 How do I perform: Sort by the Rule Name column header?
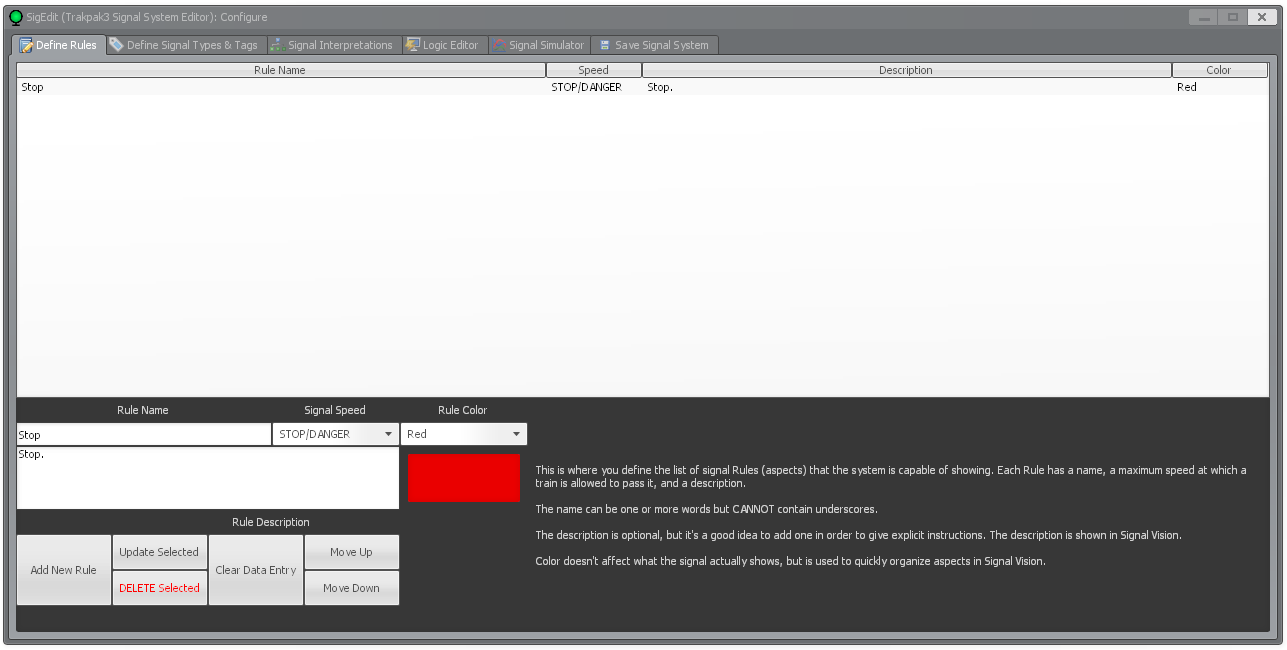pyautogui.click(x=280, y=70)
